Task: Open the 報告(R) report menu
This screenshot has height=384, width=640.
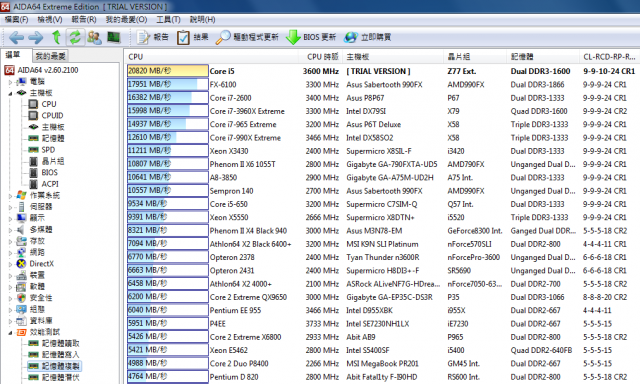Action: coord(84,20)
